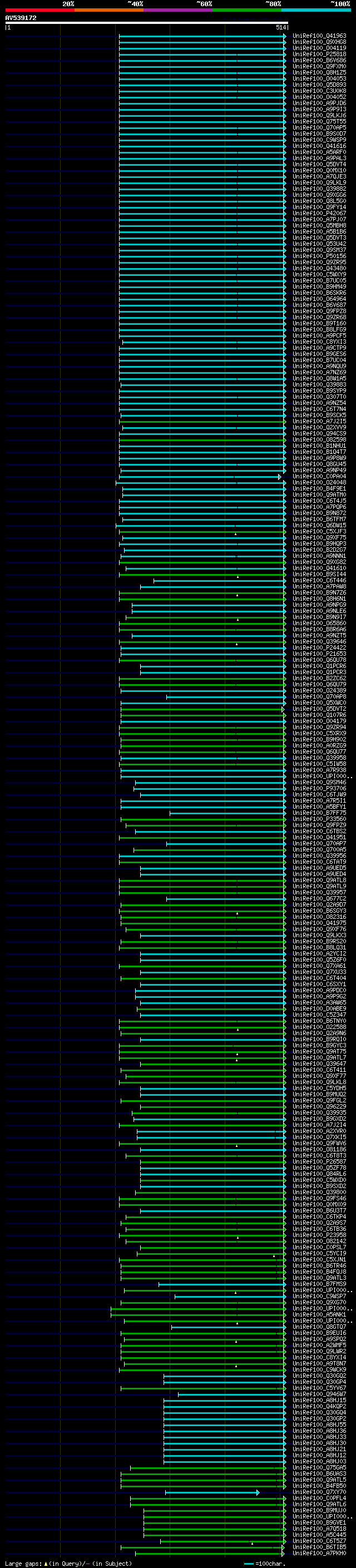
Task: Select label UniRef100_C9WSP9
Action: [319, 140]
